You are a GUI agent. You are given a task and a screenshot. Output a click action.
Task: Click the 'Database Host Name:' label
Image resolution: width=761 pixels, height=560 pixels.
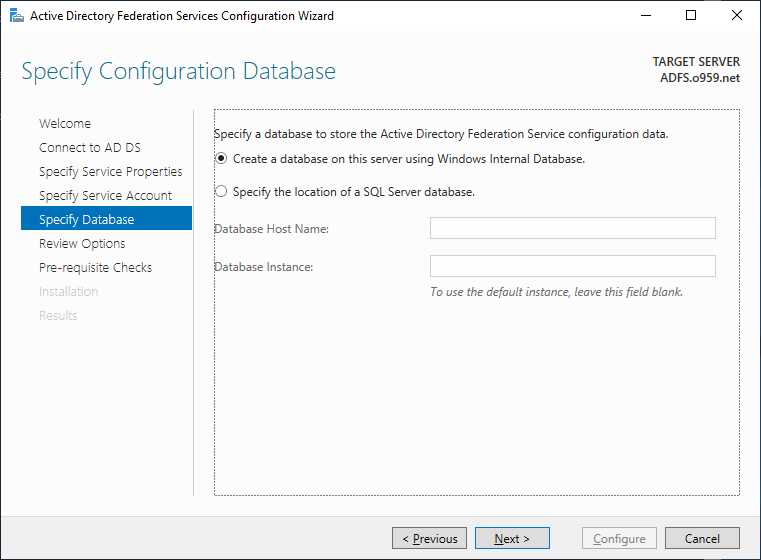click(x=272, y=229)
